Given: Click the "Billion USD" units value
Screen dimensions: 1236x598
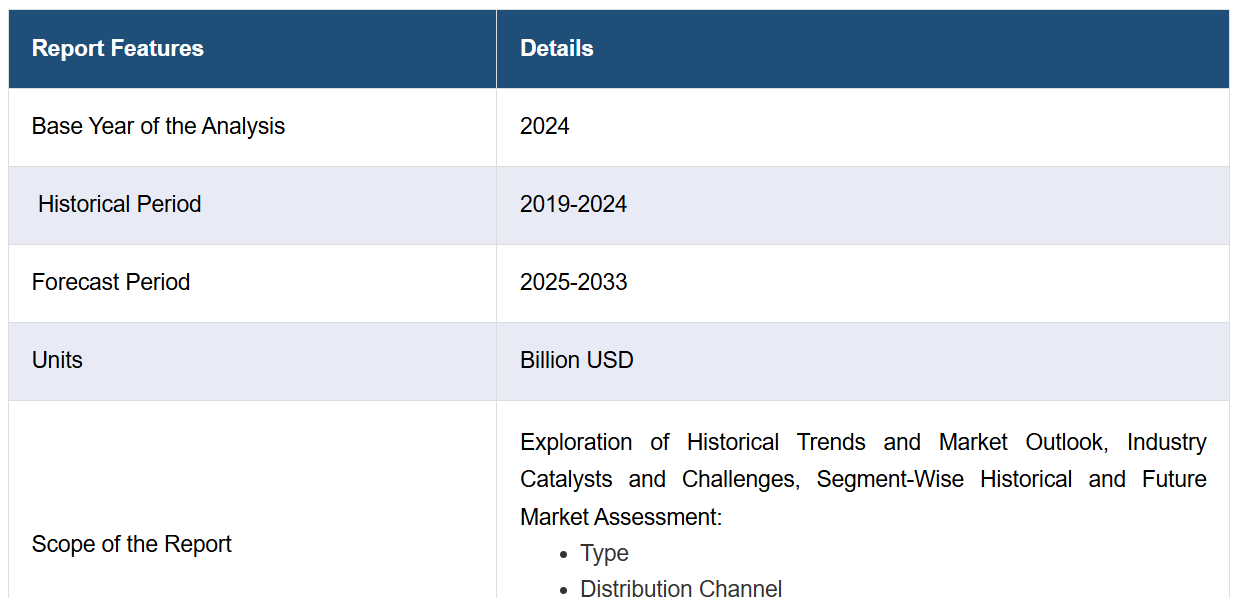Looking at the screenshot, I should pyautogui.click(x=576, y=360).
